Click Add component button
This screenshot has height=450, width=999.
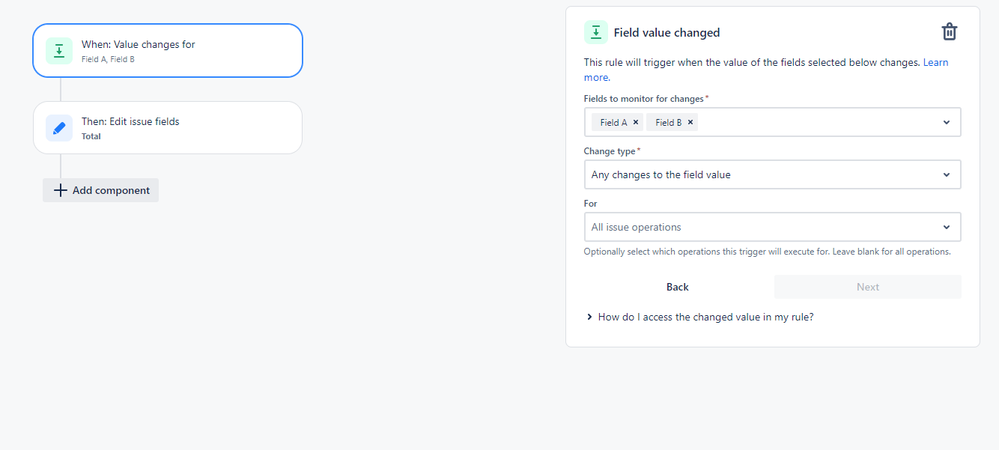(x=101, y=190)
